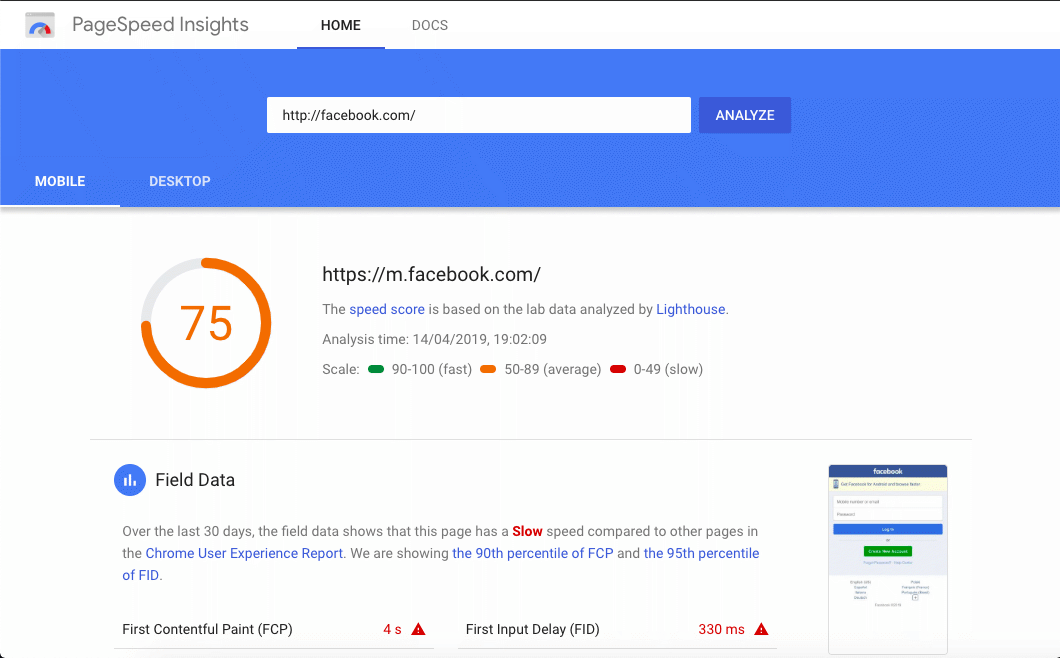Click the m.facebook.com page preview thumbnail

[x=887, y=558]
